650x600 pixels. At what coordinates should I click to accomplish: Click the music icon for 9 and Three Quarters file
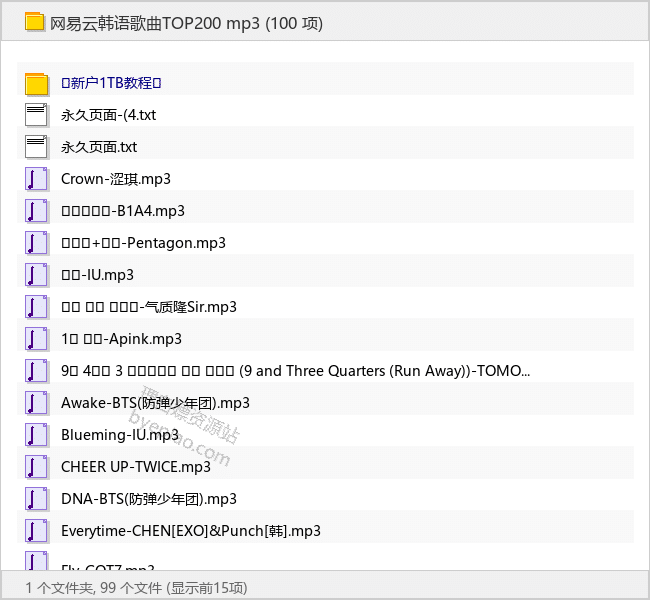[x=36, y=371]
